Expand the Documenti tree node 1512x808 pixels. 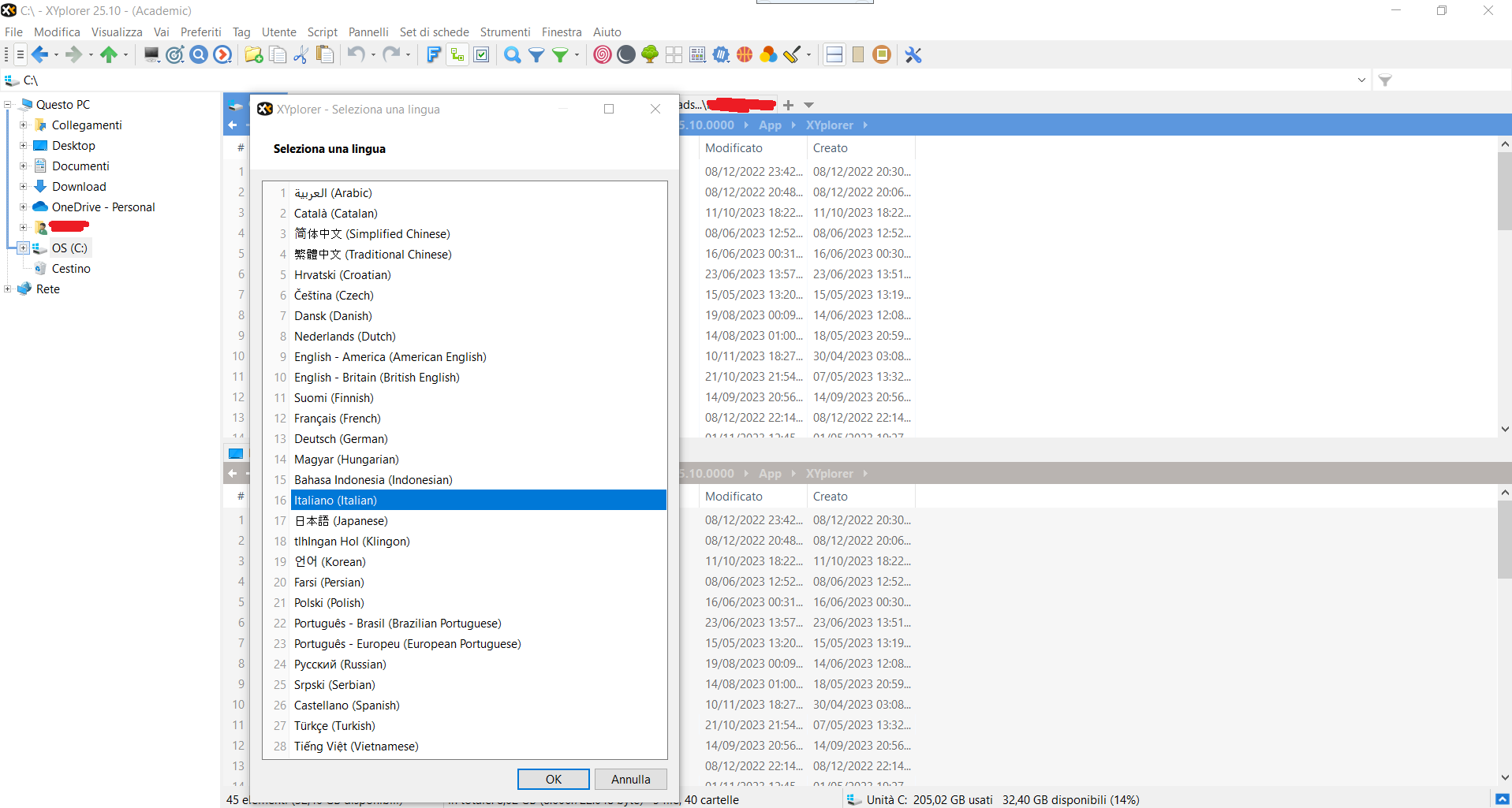24,166
